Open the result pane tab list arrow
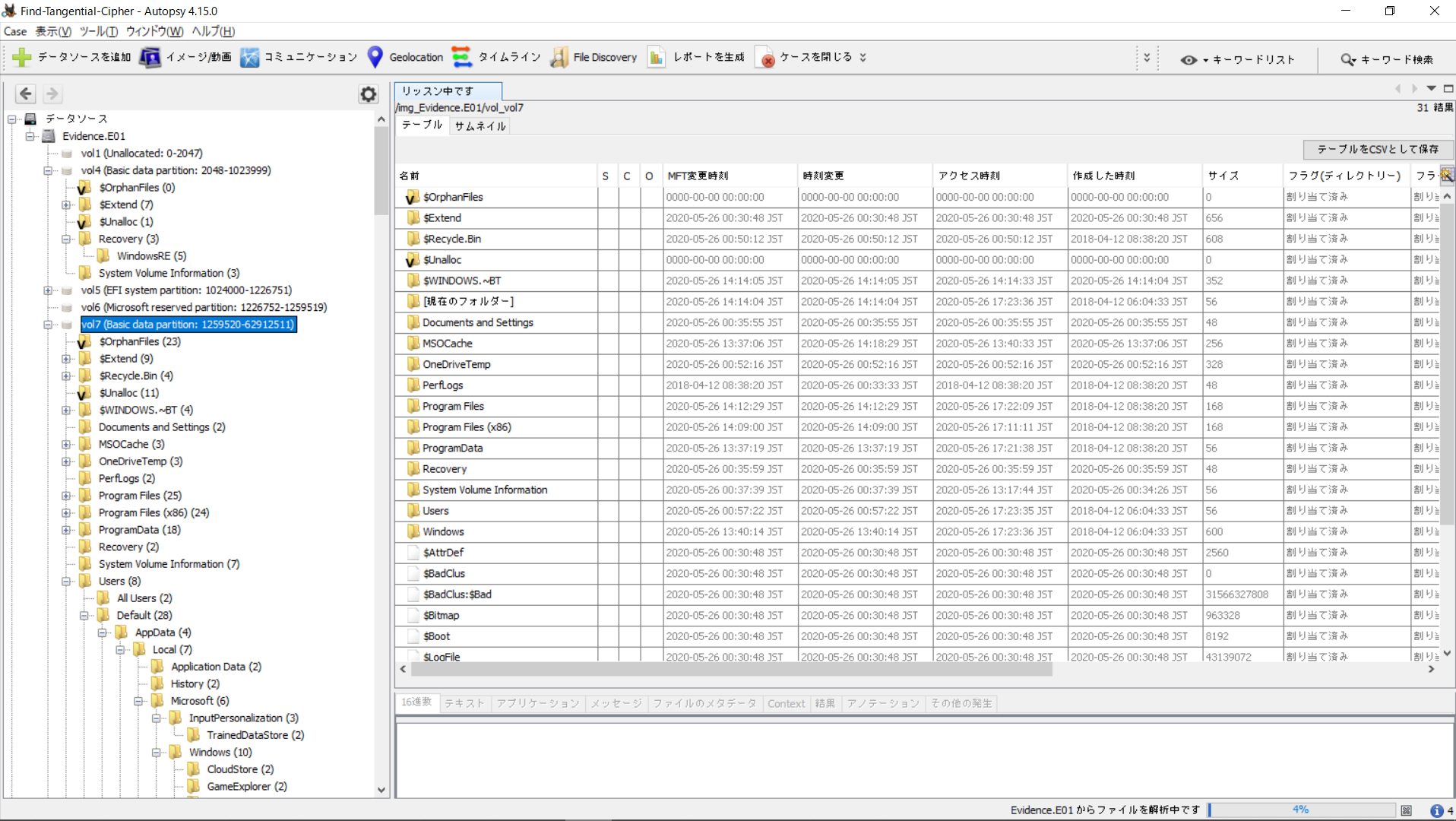Viewport: 1456px width, 821px height. 1432,89
